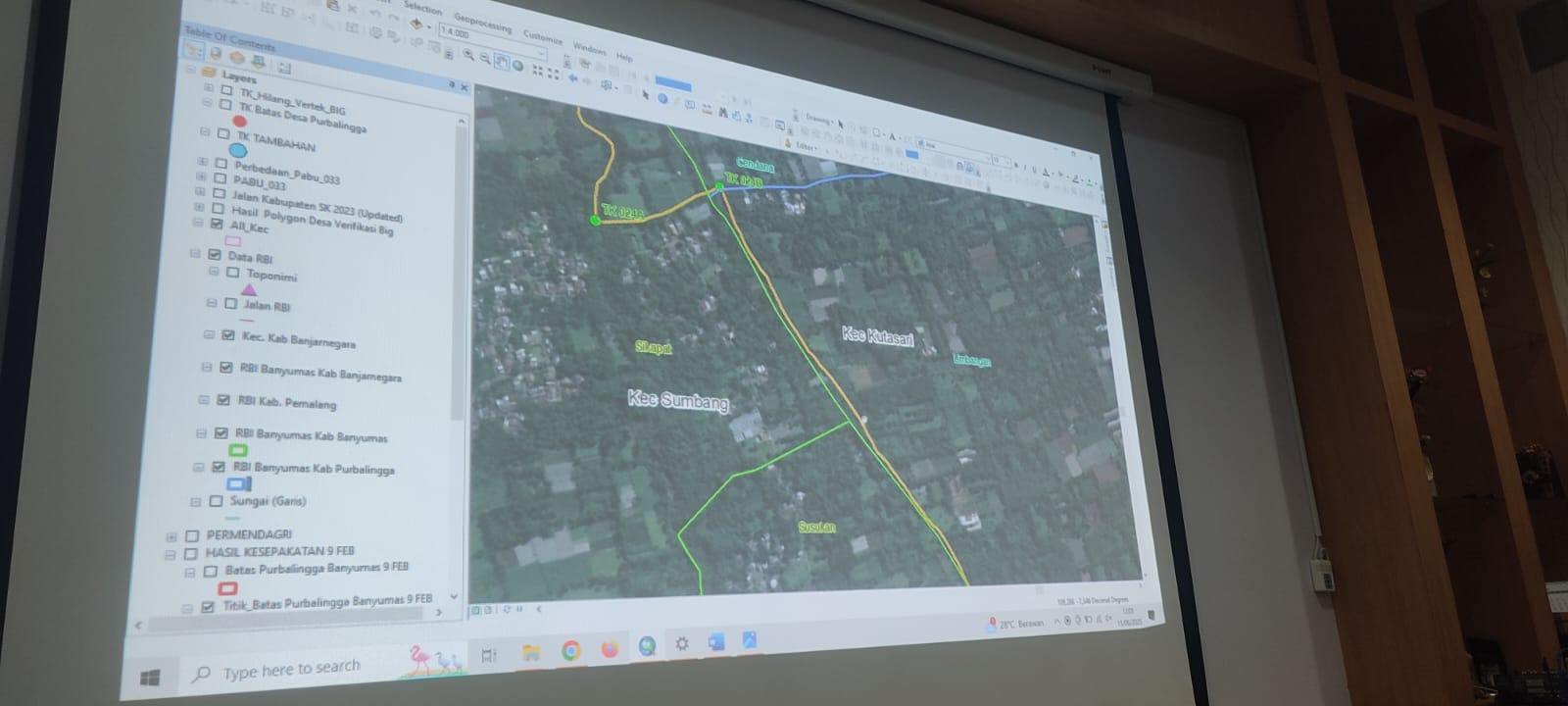1568x706 pixels.
Task: Select the Zoom Out tool
Action: [485, 59]
